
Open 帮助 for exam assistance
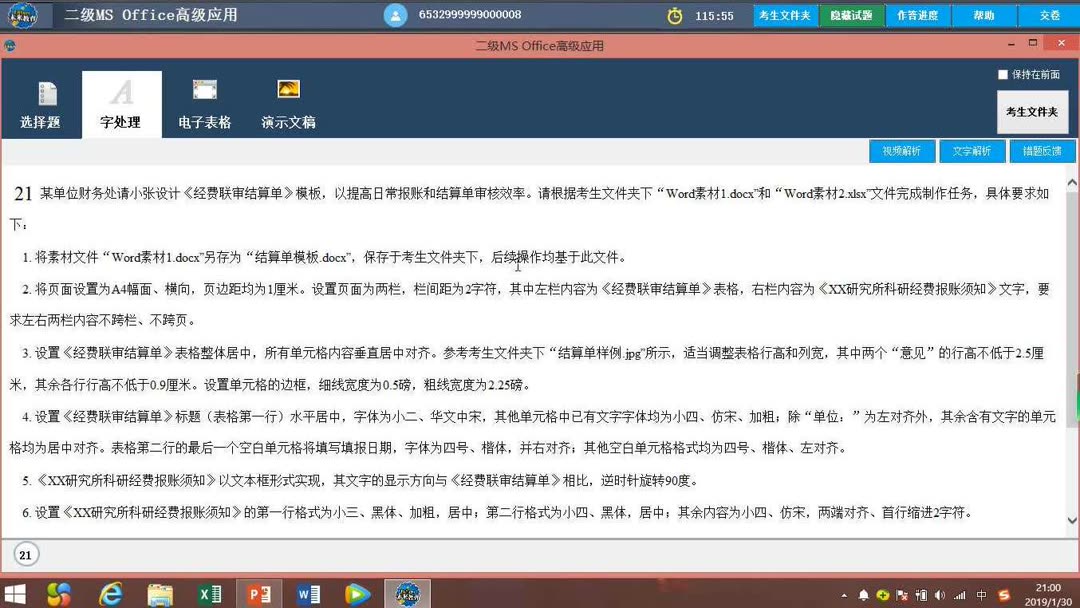coord(984,15)
